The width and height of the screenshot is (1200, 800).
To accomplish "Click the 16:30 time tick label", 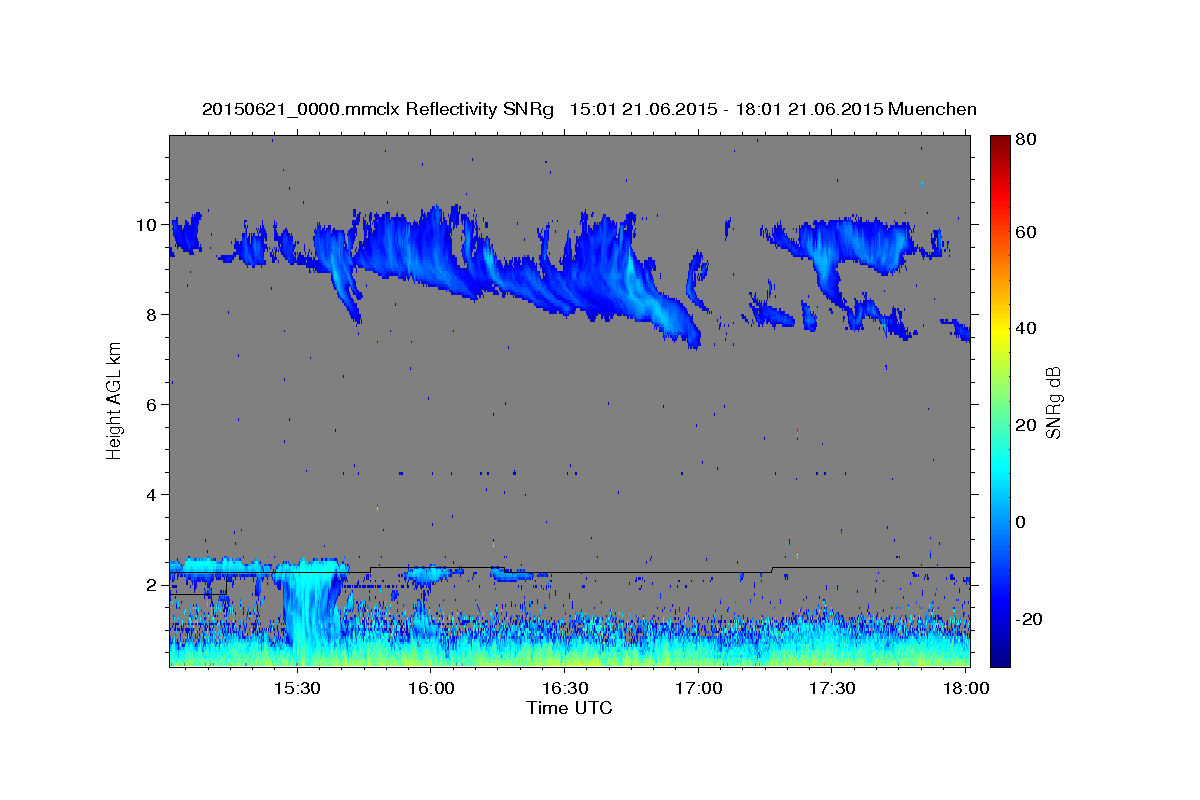I will [x=564, y=689].
